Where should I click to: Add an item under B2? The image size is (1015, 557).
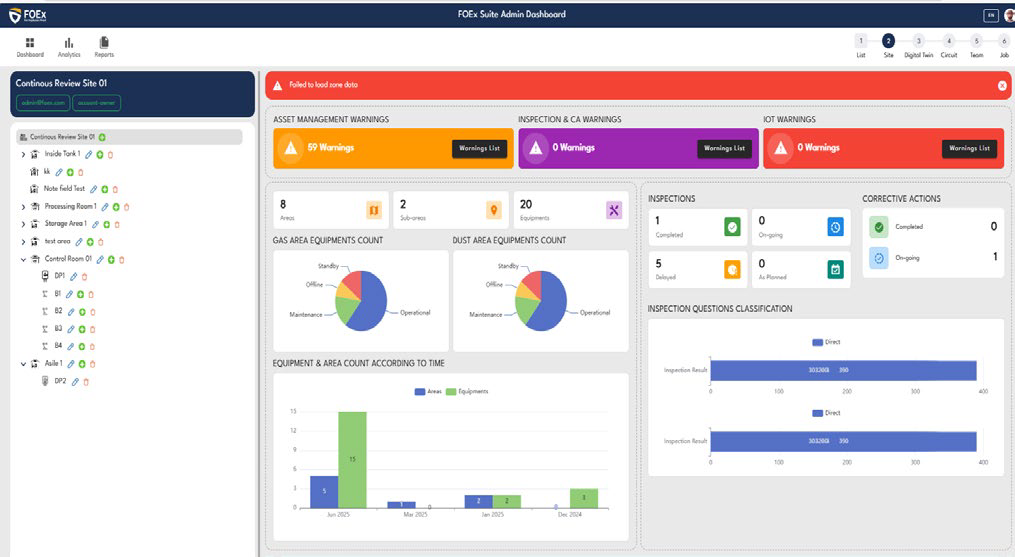pyautogui.click(x=82, y=312)
